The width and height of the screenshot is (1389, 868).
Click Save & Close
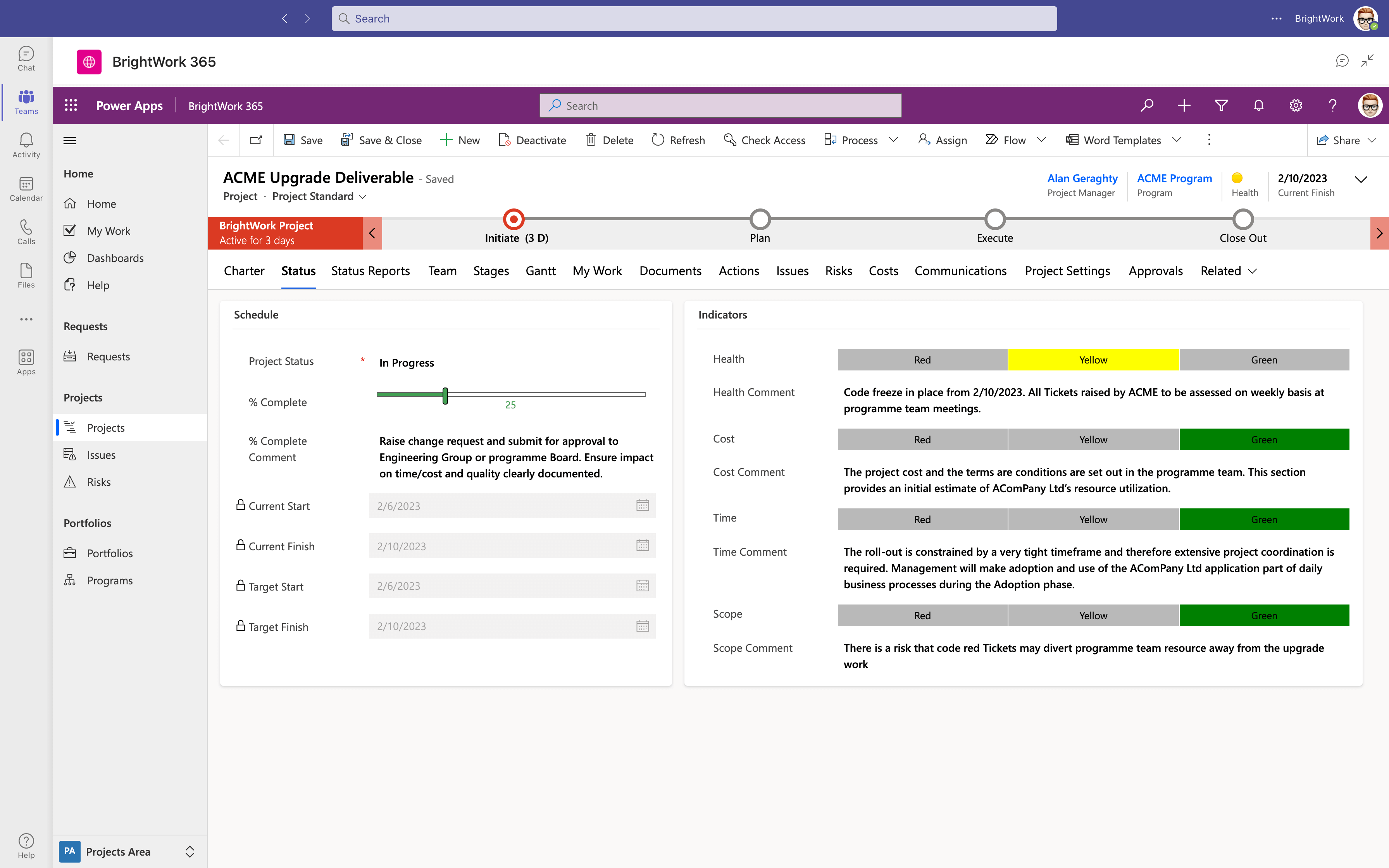[381, 140]
